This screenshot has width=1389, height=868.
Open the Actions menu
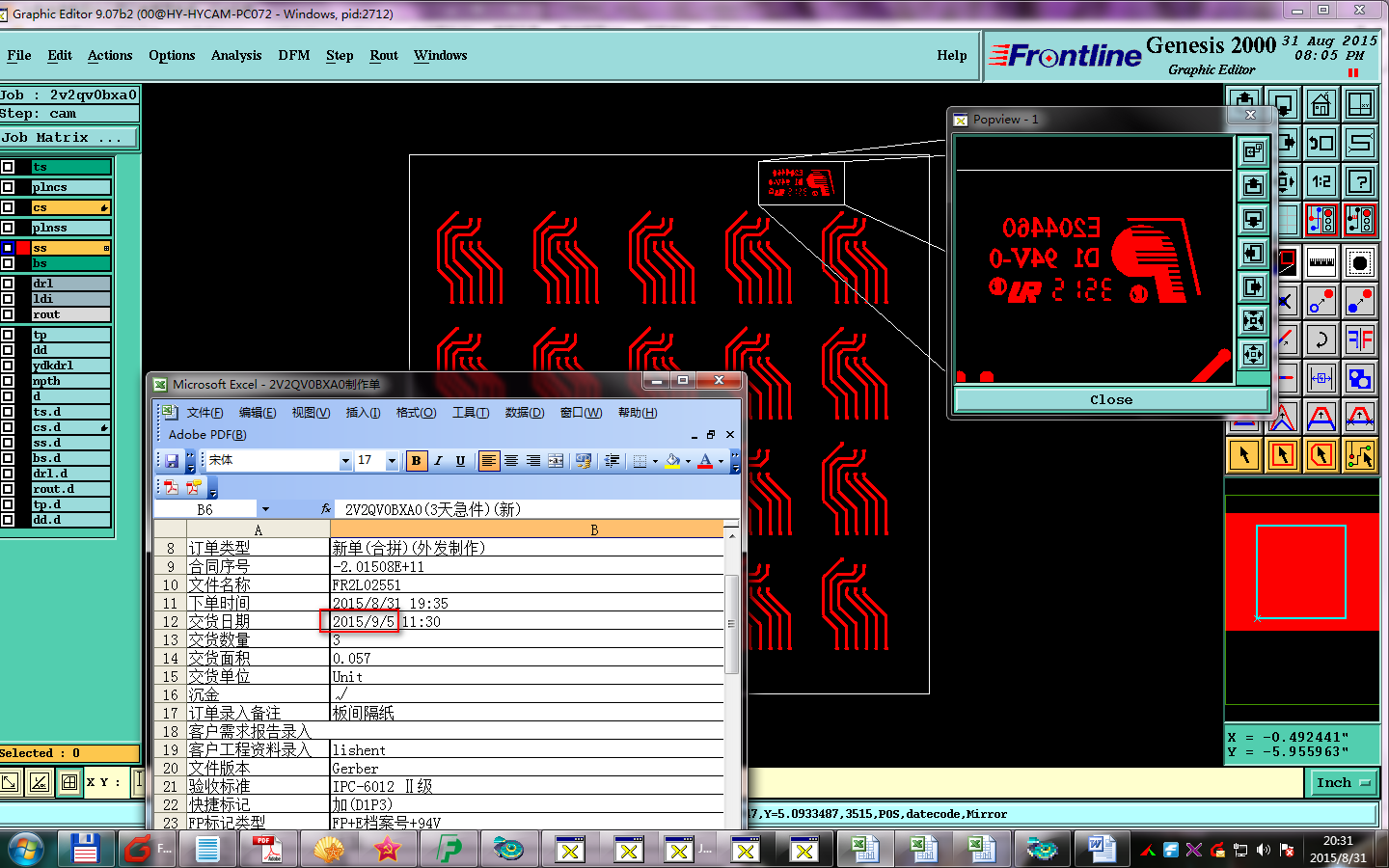(x=110, y=56)
